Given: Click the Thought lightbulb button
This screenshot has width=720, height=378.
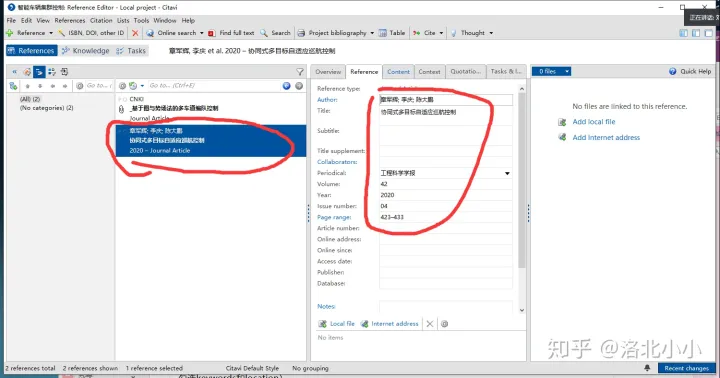Looking at the screenshot, I should click(467, 33).
